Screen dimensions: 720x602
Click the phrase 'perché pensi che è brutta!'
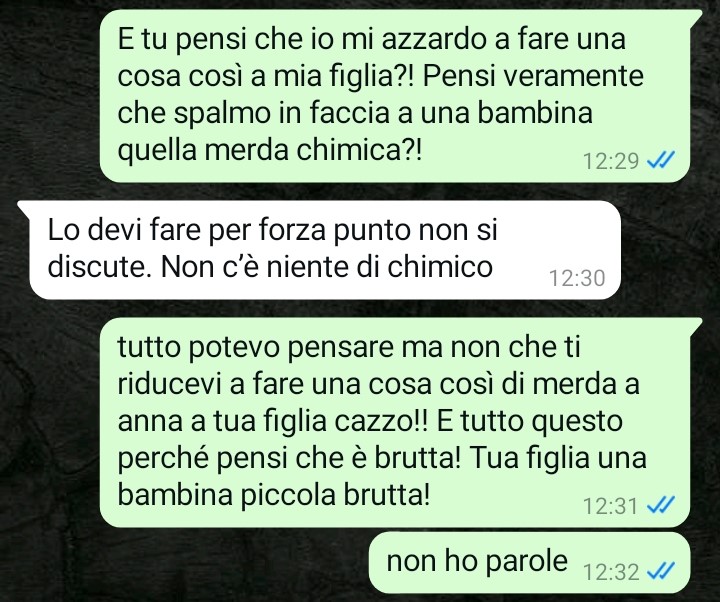pyautogui.click(x=289, y=458)
